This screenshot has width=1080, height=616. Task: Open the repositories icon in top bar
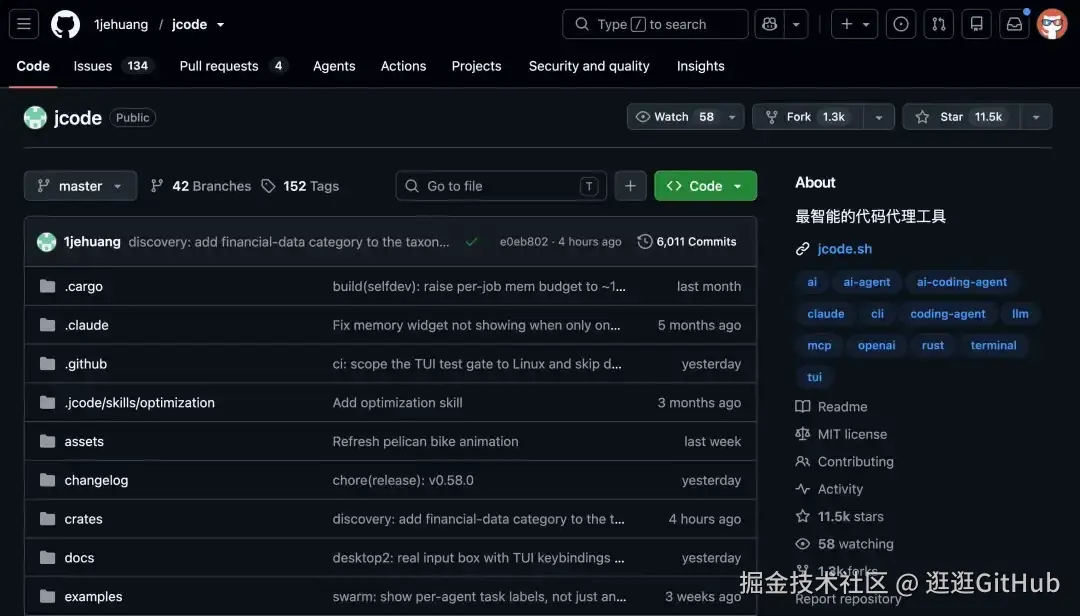(x=976, y=24)
